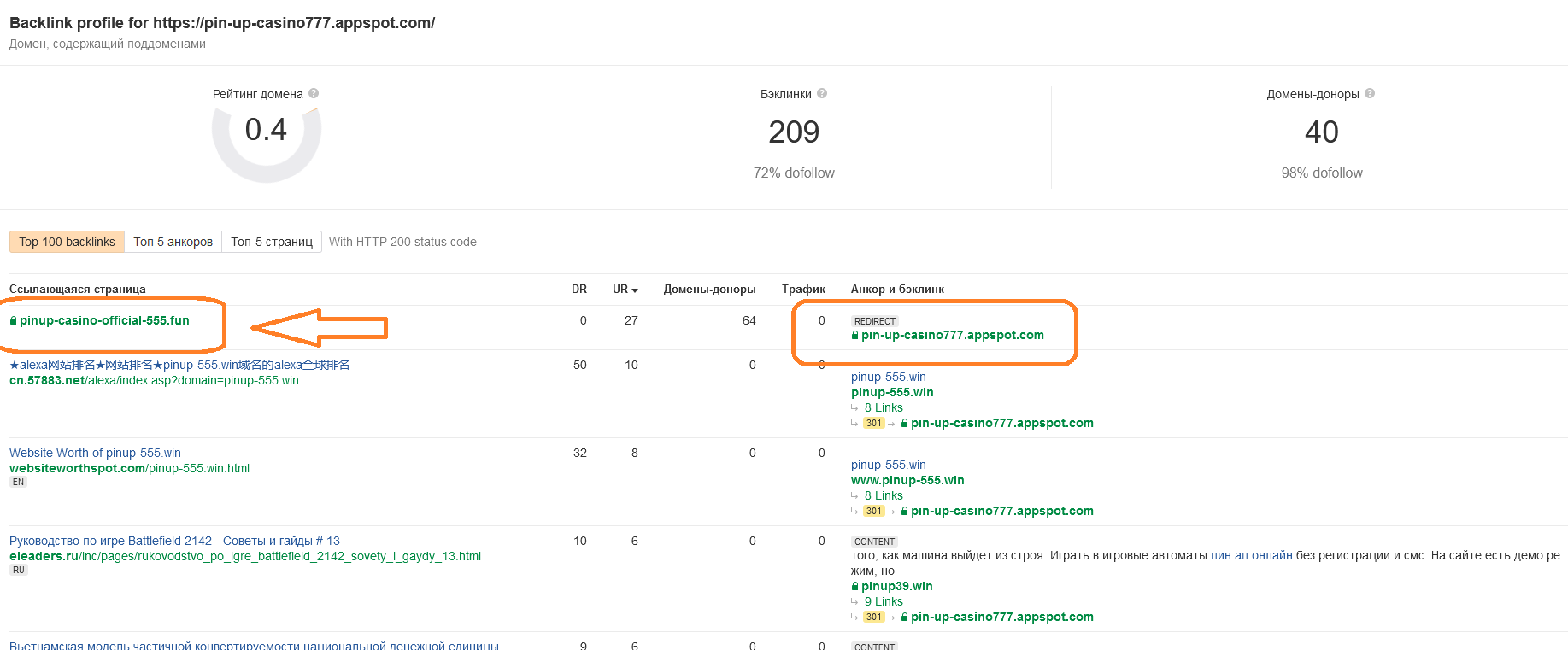Click the REDIRECT badge
This screenshot has height=650, width=1568.
click(875, 321)
